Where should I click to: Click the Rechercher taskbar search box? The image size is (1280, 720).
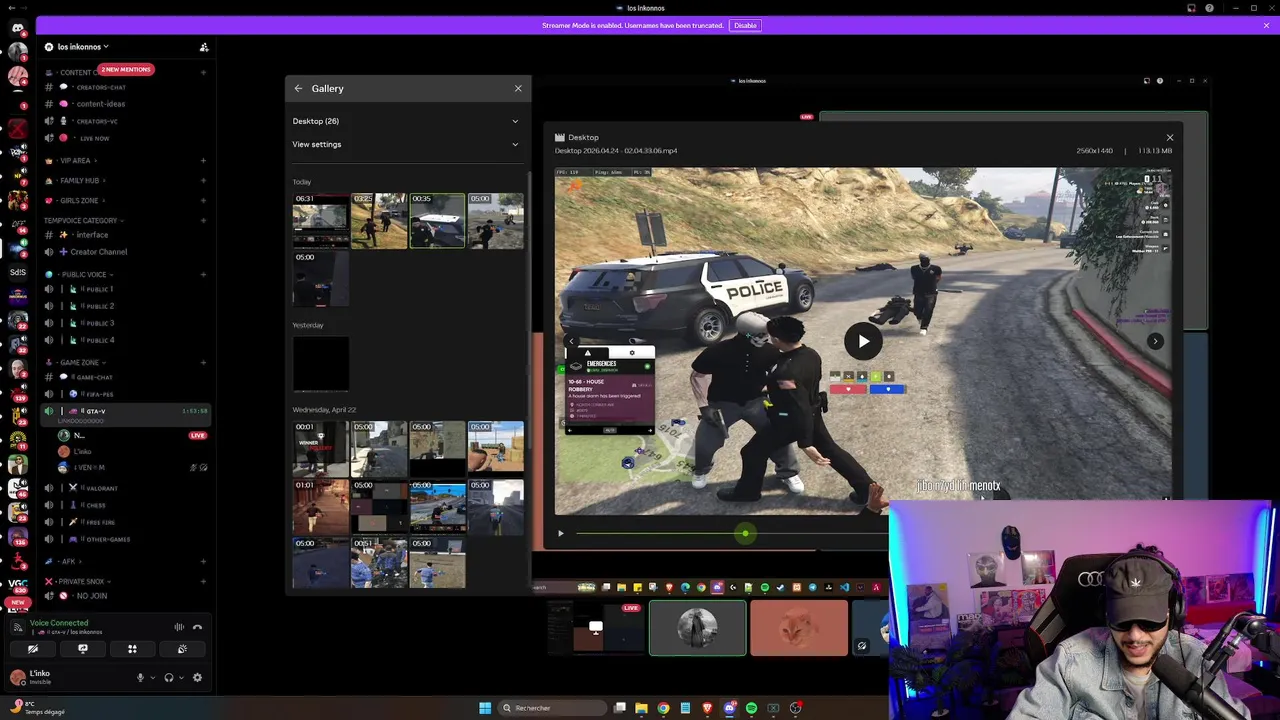click(x=553, y=708)
